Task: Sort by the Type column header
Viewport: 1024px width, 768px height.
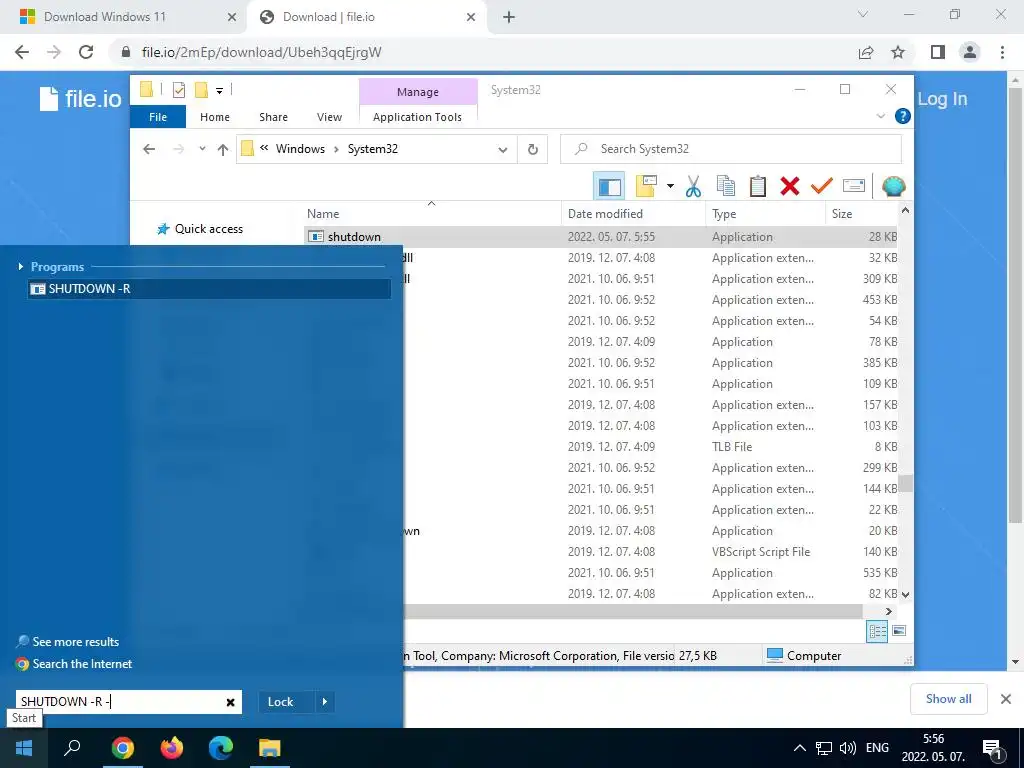Action: point(765,214)
